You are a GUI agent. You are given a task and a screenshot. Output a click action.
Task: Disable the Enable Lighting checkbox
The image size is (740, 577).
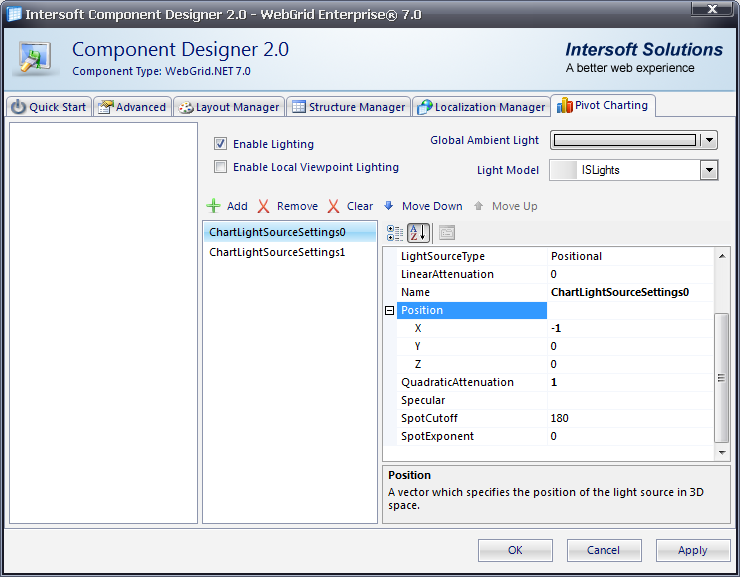(x=221, y=144)
